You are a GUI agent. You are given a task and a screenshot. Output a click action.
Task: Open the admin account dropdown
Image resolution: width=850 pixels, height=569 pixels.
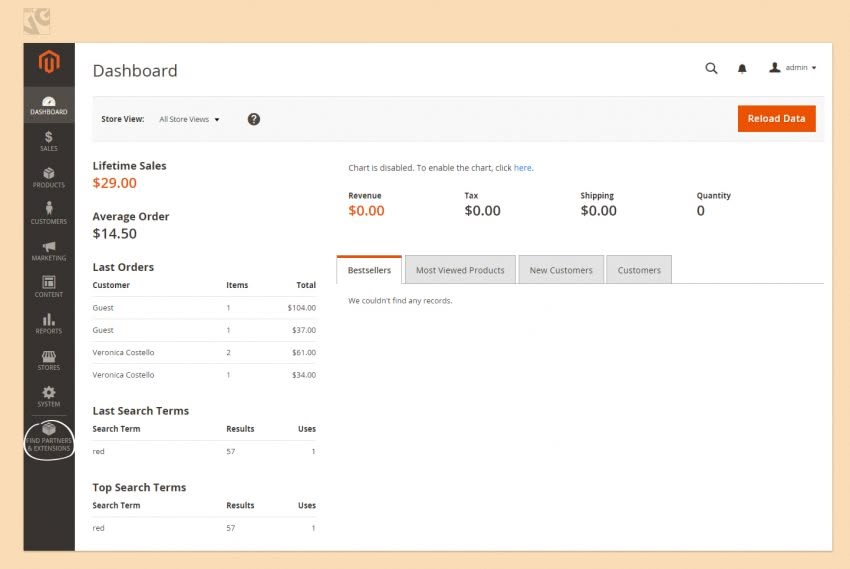tap(793, 67)
